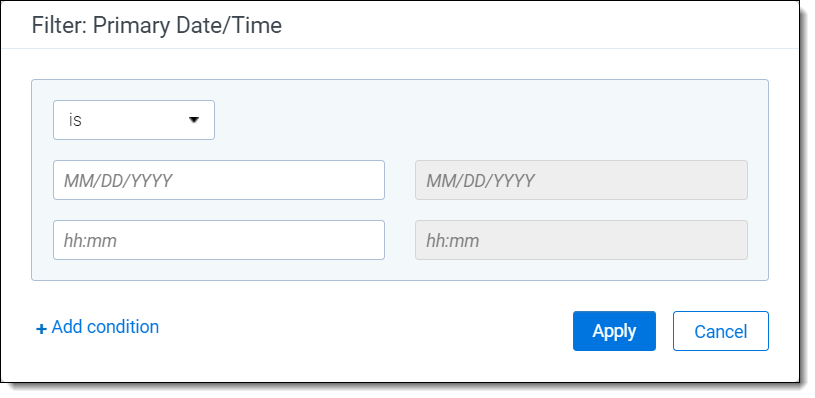The height and width of the screenshot is (398, 815).
Task: Click the greyed-out second MM/DD/YYYY date field
Action: tap(581, 180)
